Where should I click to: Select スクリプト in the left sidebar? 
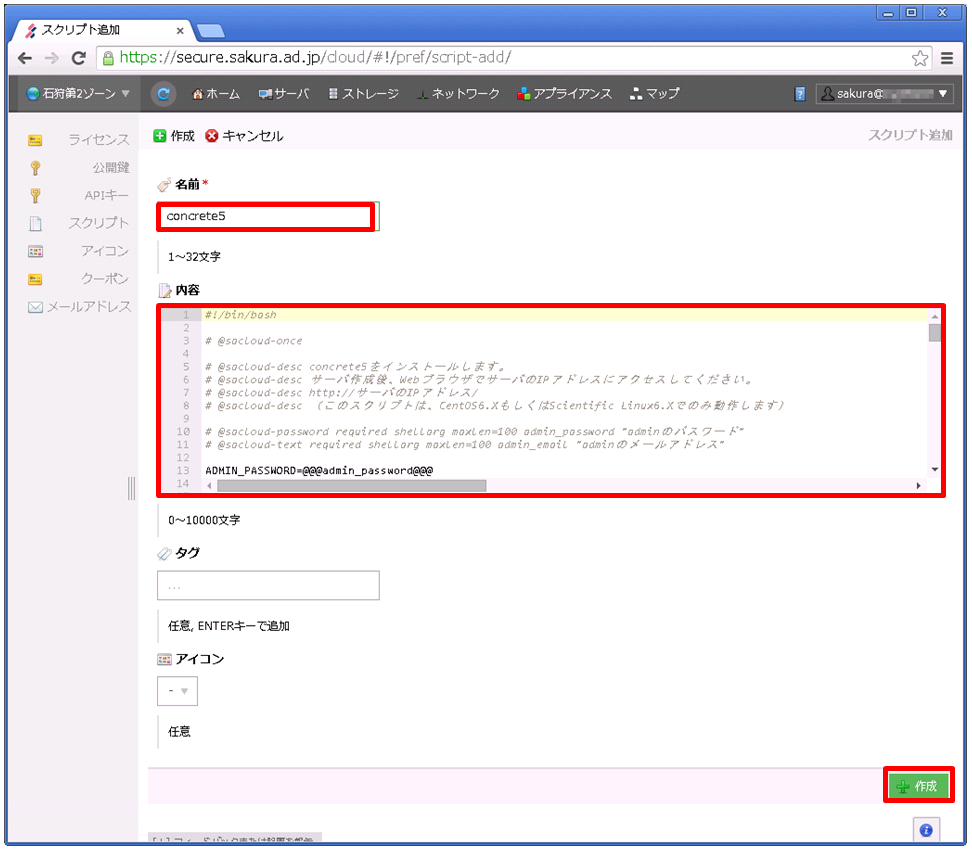pos(98,223)
